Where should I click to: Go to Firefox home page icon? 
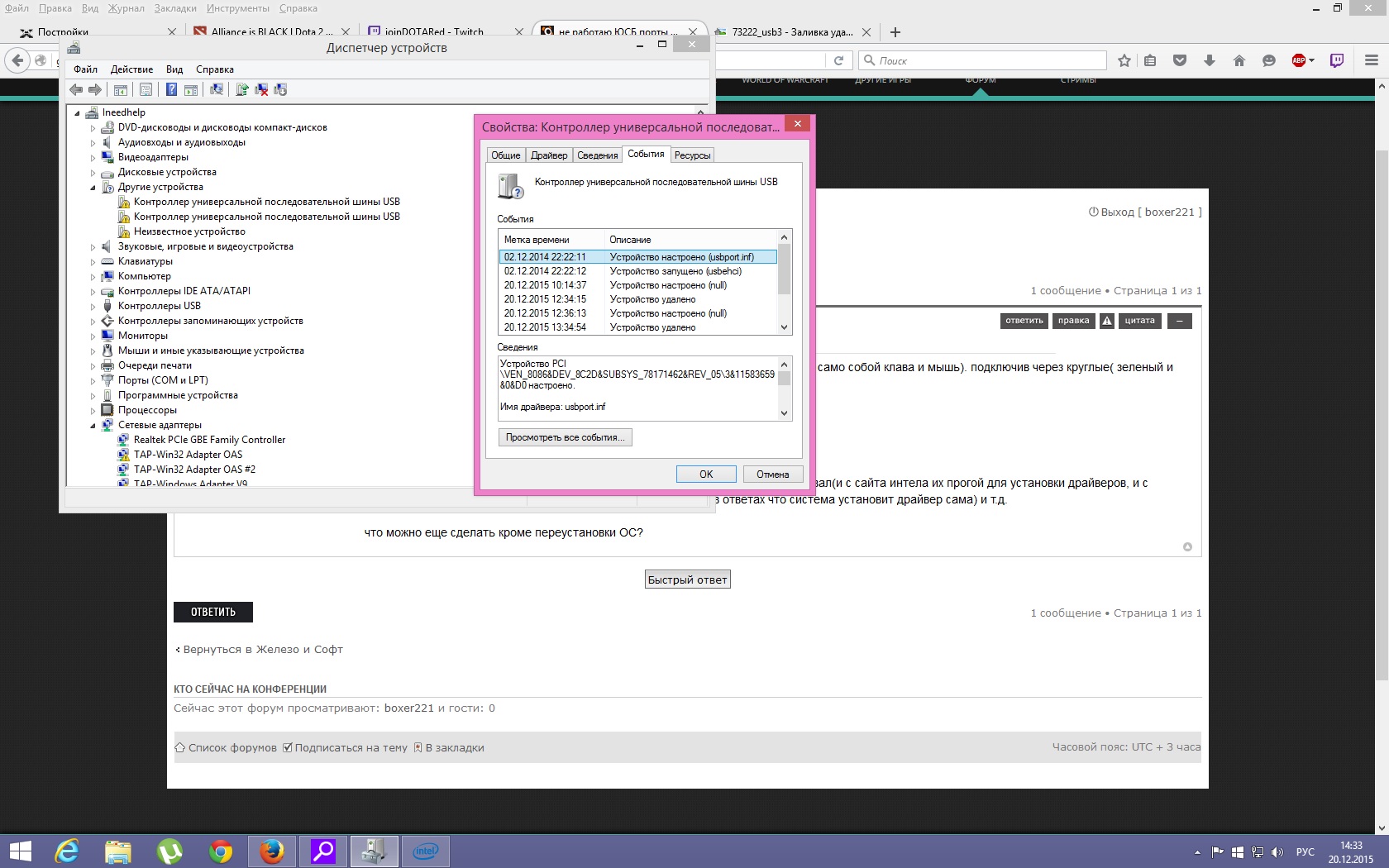click(1239, 60)
